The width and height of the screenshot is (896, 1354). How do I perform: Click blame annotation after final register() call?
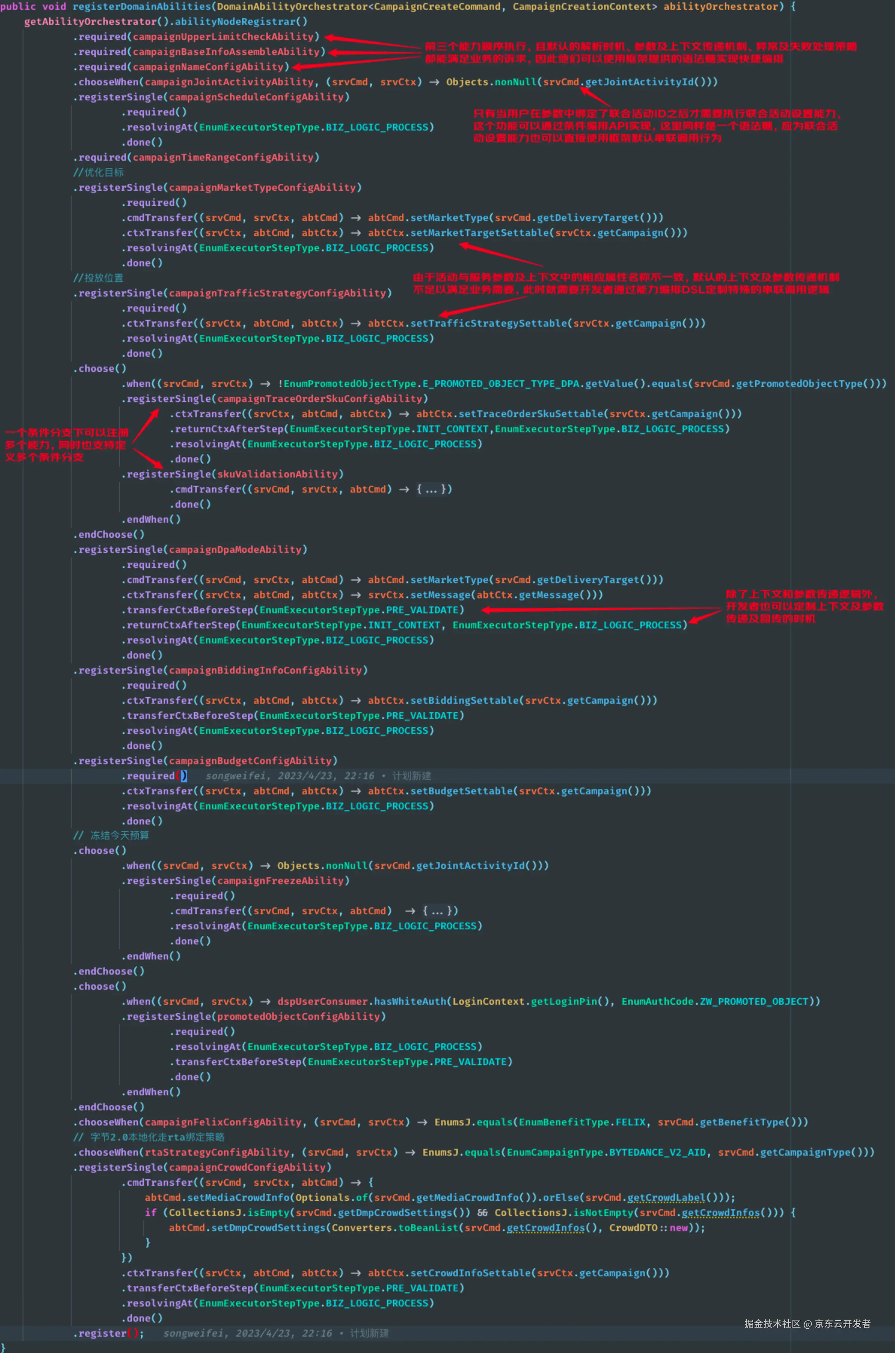point(275,1333)
